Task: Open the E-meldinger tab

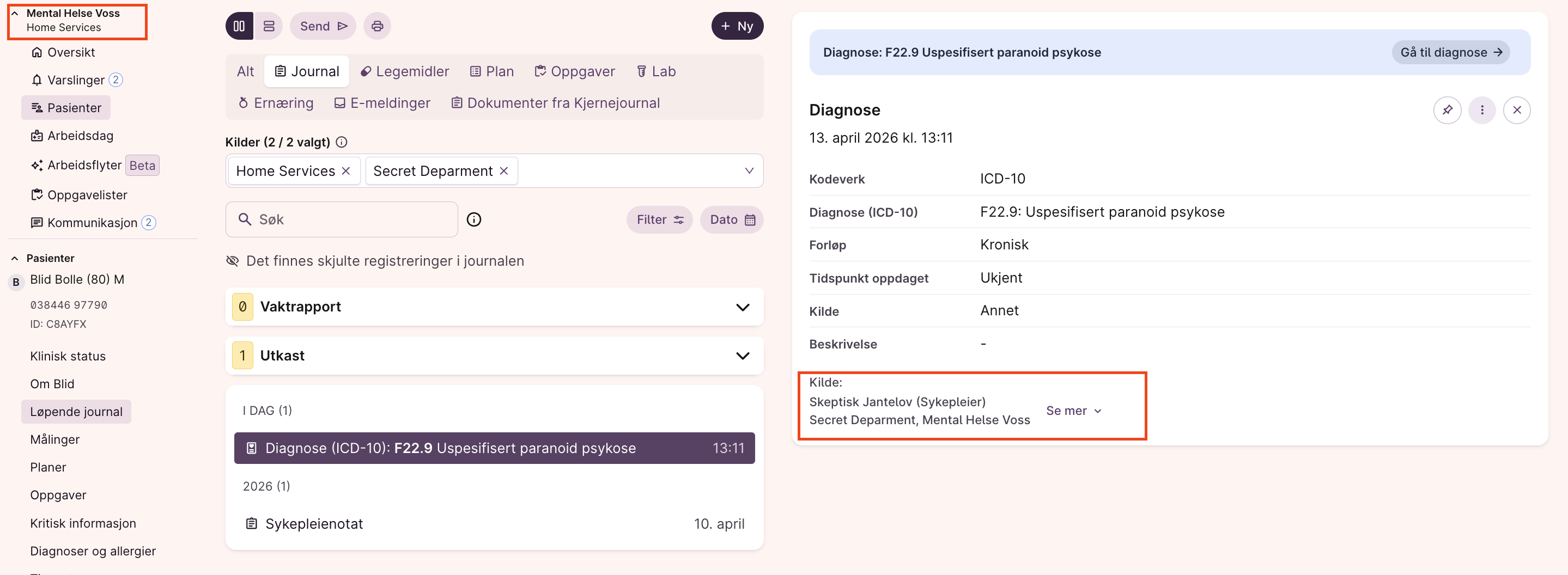Action: [382, 103]
